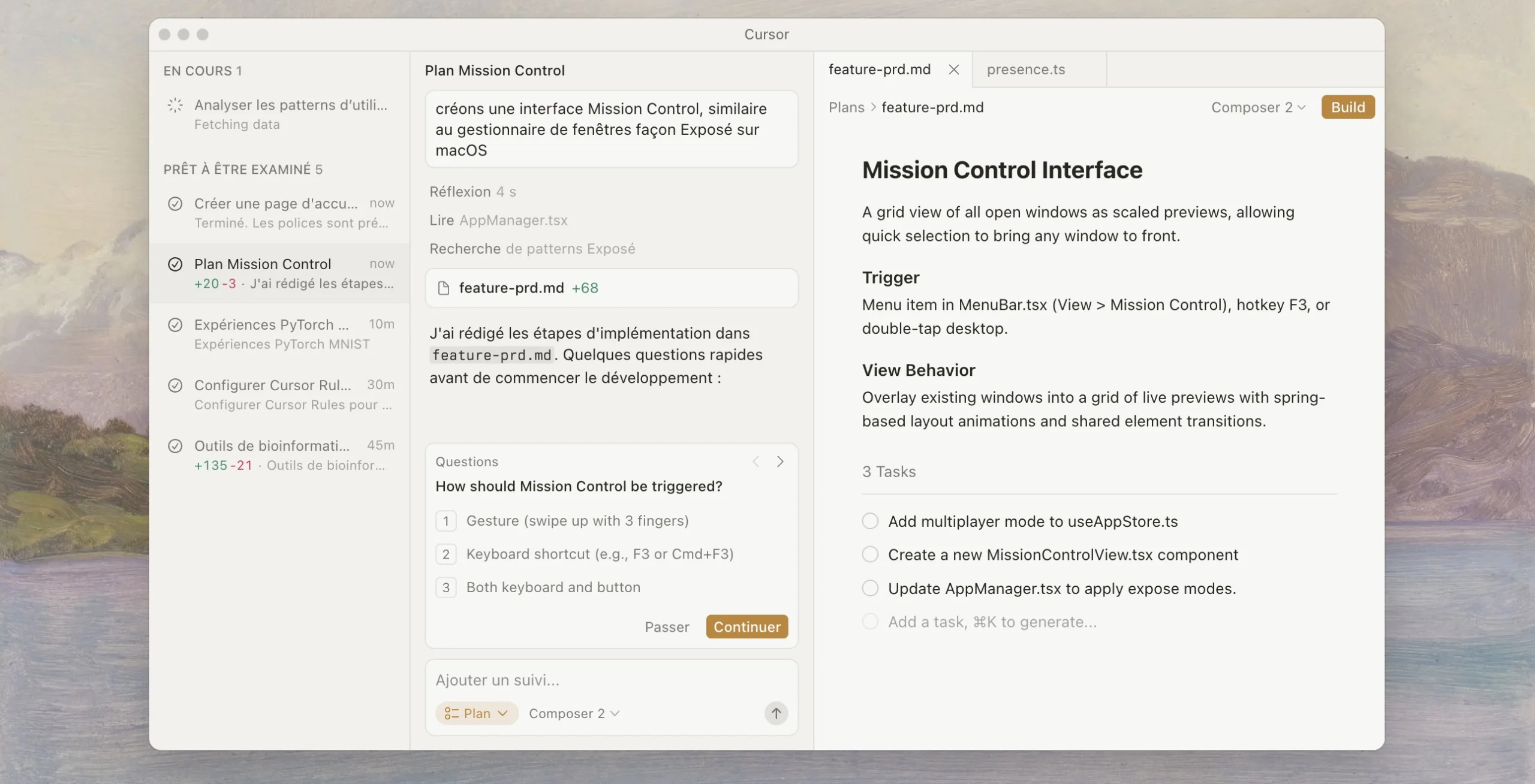Switch to the presence.ts tab

click(1026, 70)
